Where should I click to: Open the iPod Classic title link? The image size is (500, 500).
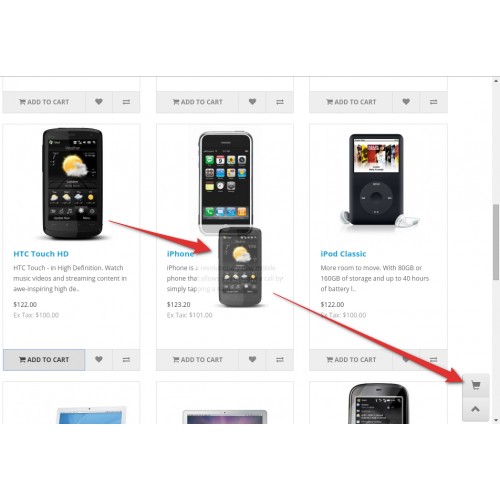click(343, 254)
